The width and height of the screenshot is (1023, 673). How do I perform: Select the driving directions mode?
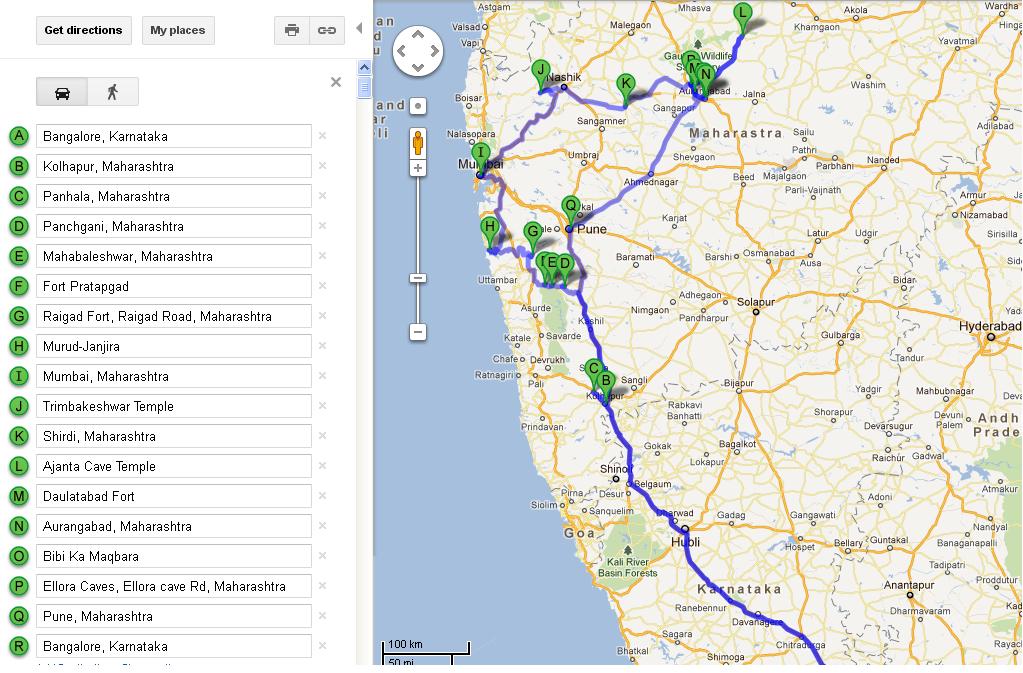[x=63, y=90]
